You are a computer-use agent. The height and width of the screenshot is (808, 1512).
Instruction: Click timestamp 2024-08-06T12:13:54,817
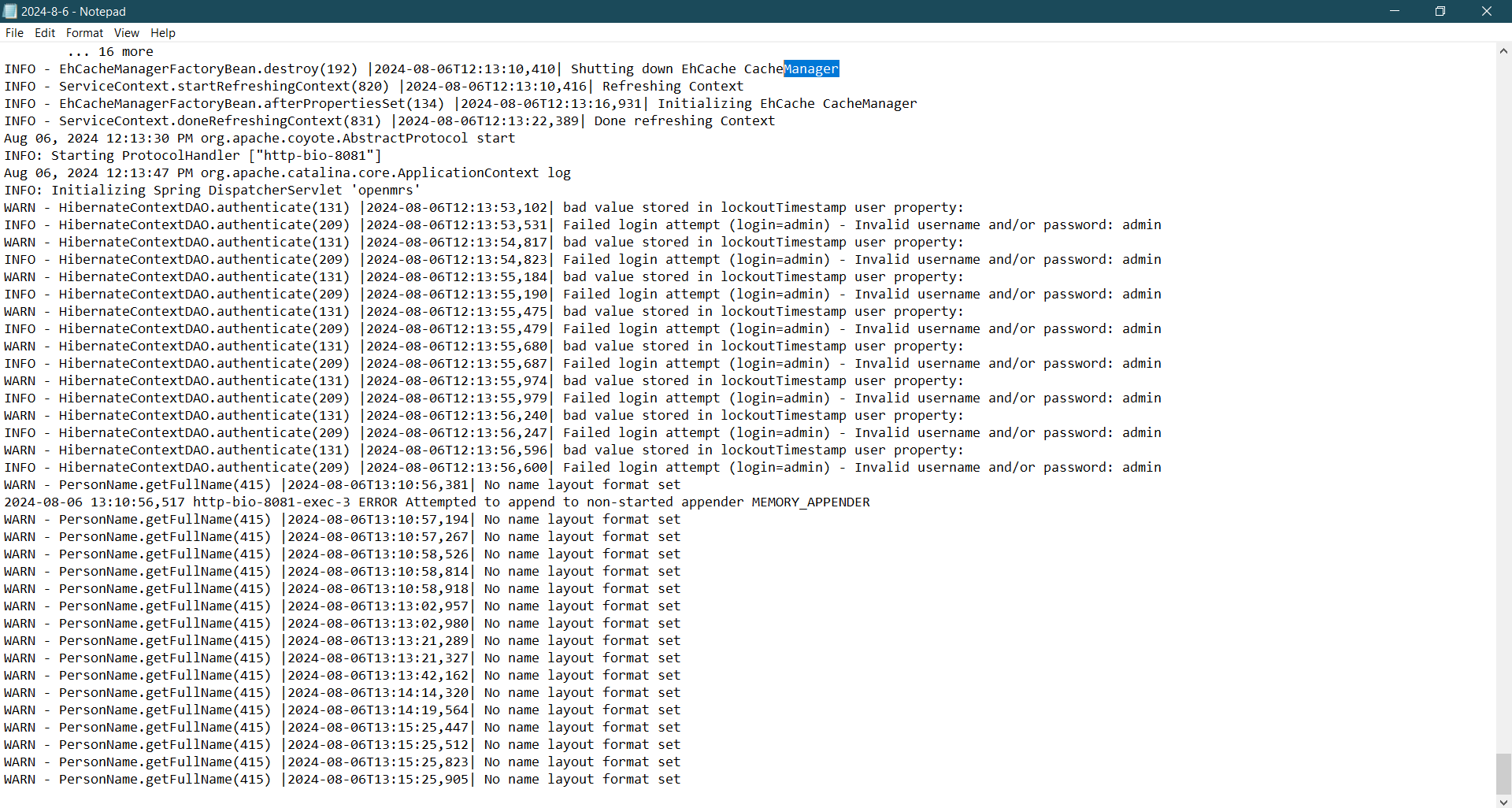coord(457,243)
